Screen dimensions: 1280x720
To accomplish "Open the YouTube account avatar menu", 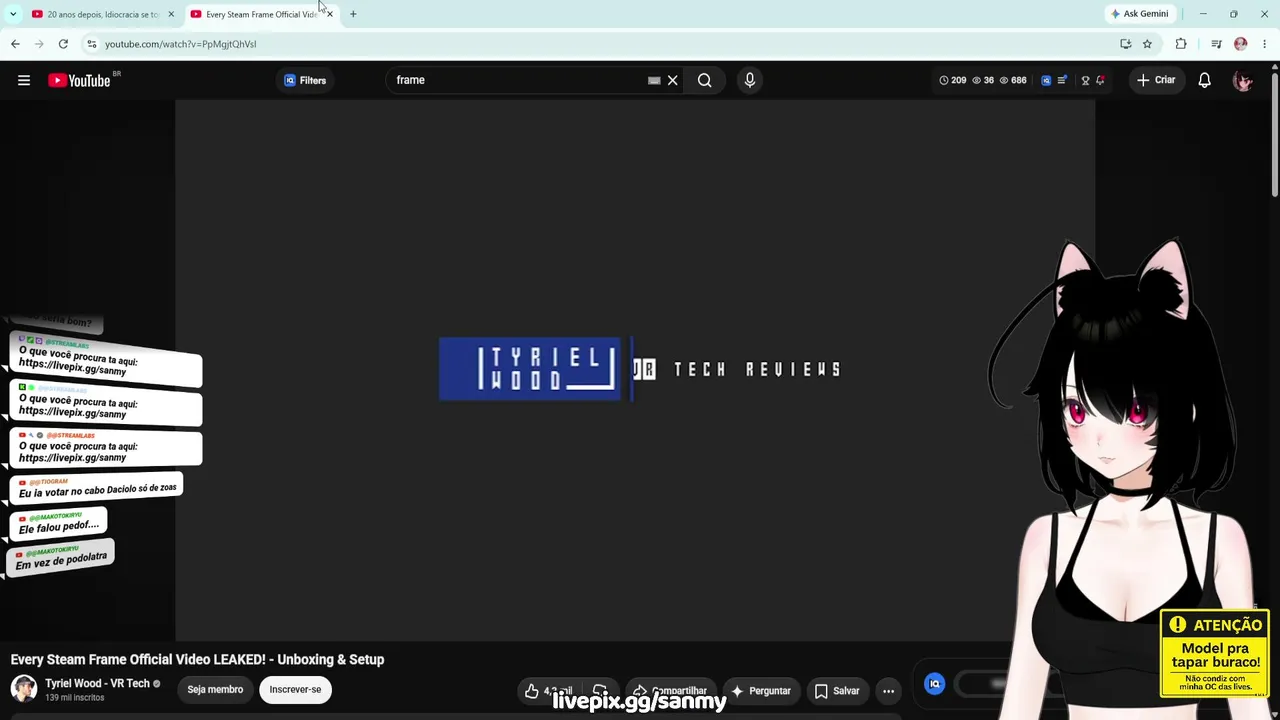I will (1243, 80).
